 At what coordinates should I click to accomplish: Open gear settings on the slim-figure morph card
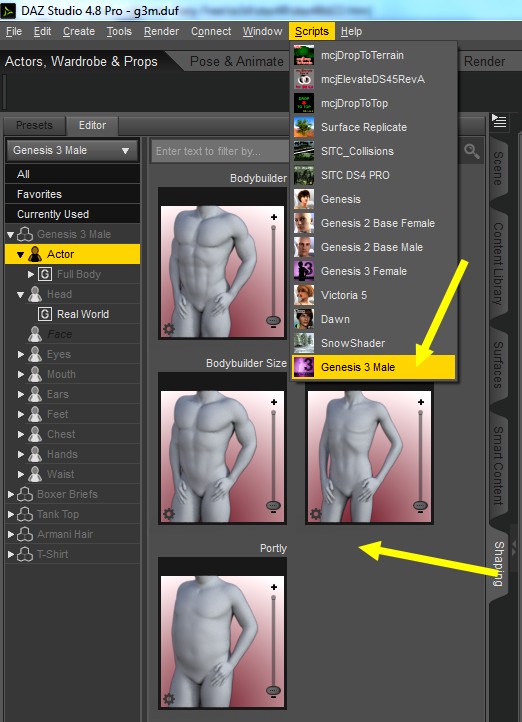coord(315,513)
